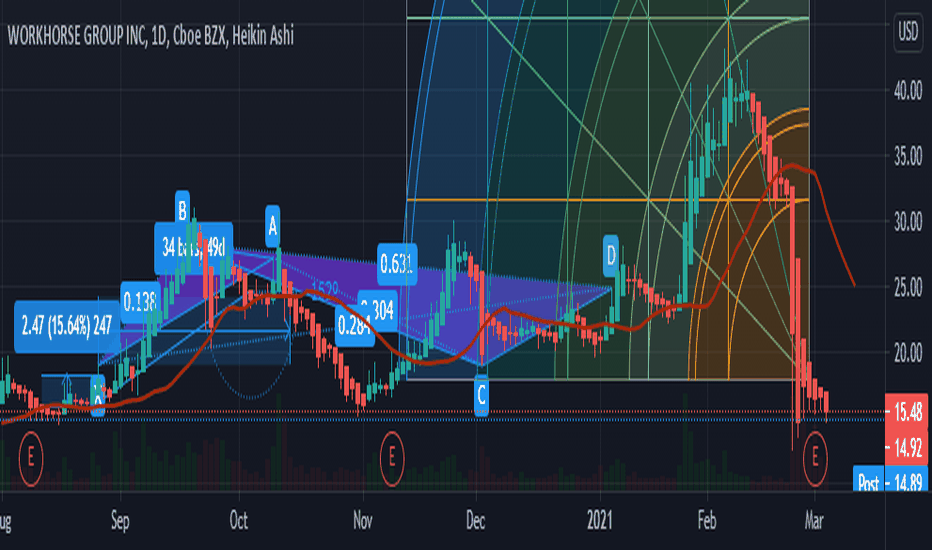
Task: Select the 0.138 ratio label
Action: 140,301
